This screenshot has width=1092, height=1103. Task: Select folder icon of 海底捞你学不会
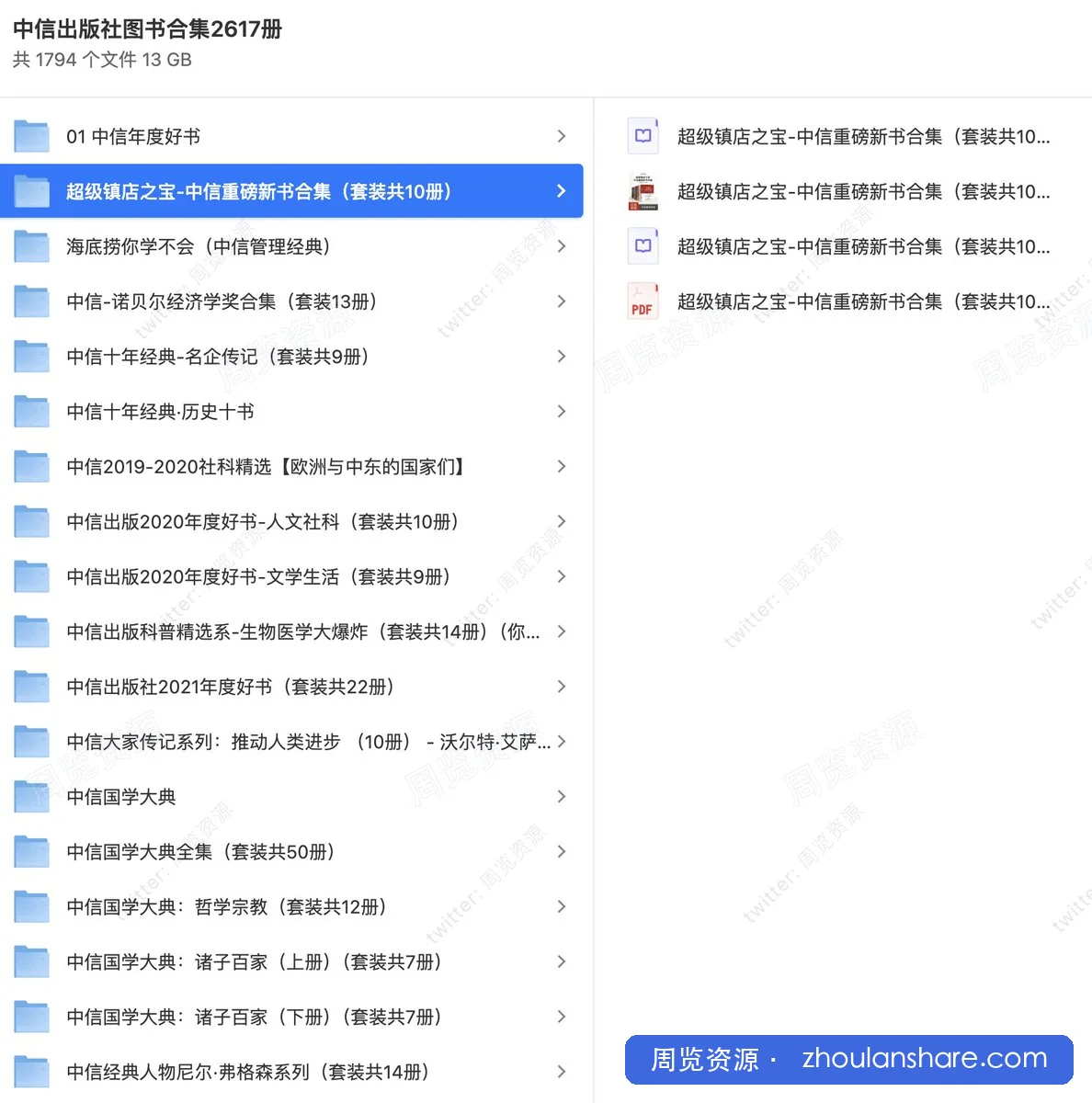click(x=31, y=247)
